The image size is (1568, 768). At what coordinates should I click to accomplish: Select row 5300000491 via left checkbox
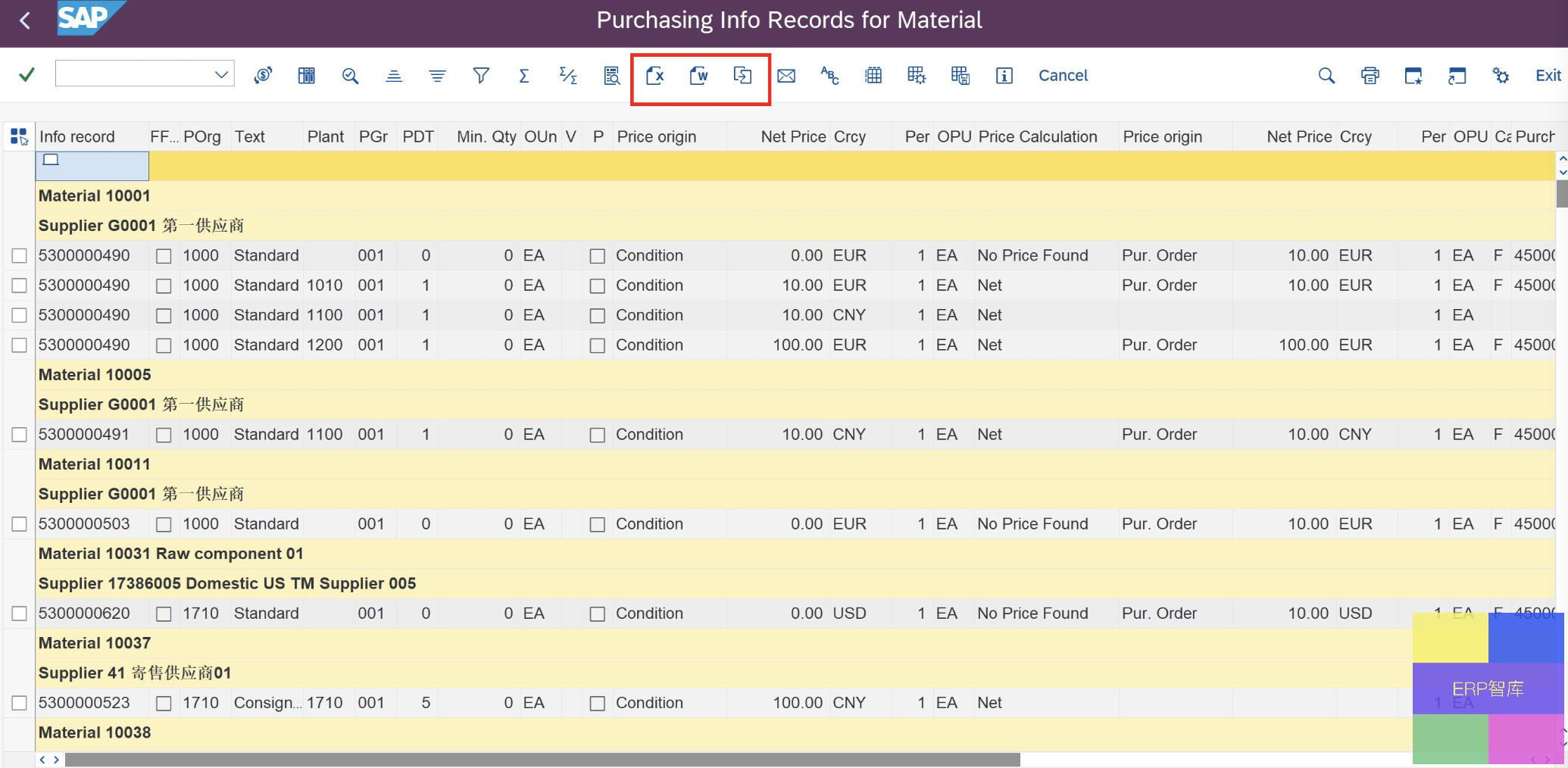(20, 435)
